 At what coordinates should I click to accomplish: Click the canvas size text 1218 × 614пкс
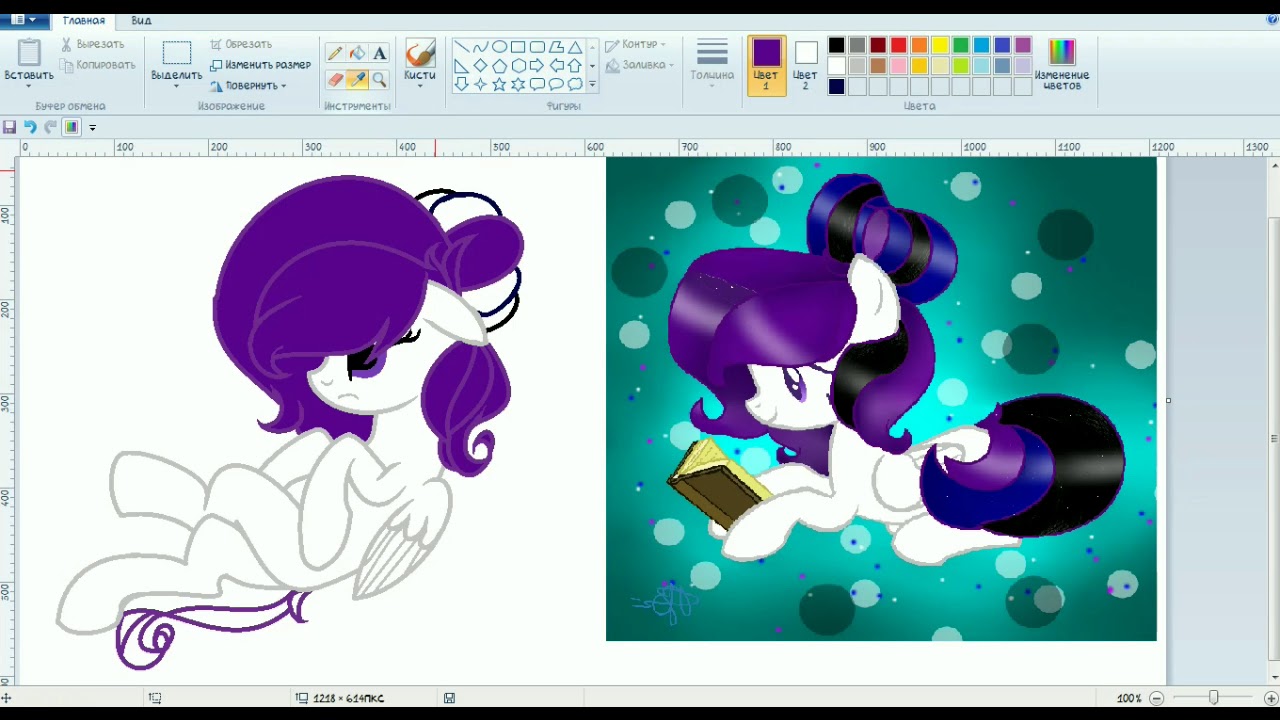348,698
